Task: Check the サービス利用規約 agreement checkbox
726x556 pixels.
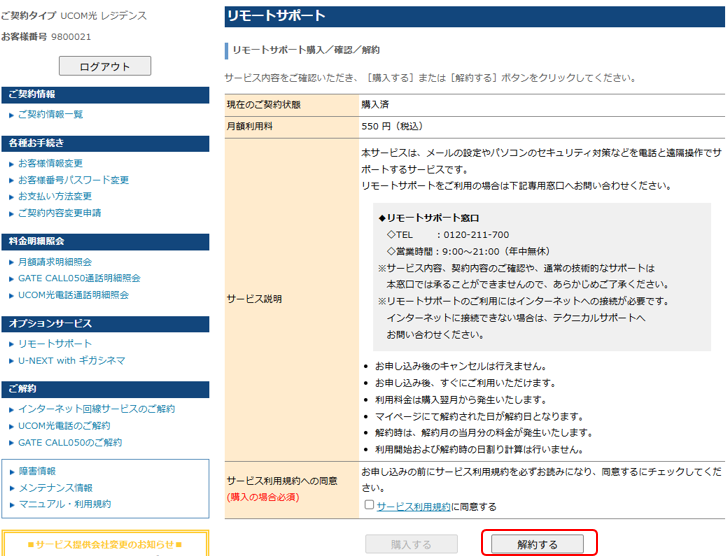Action: click(x=369, y=505)
